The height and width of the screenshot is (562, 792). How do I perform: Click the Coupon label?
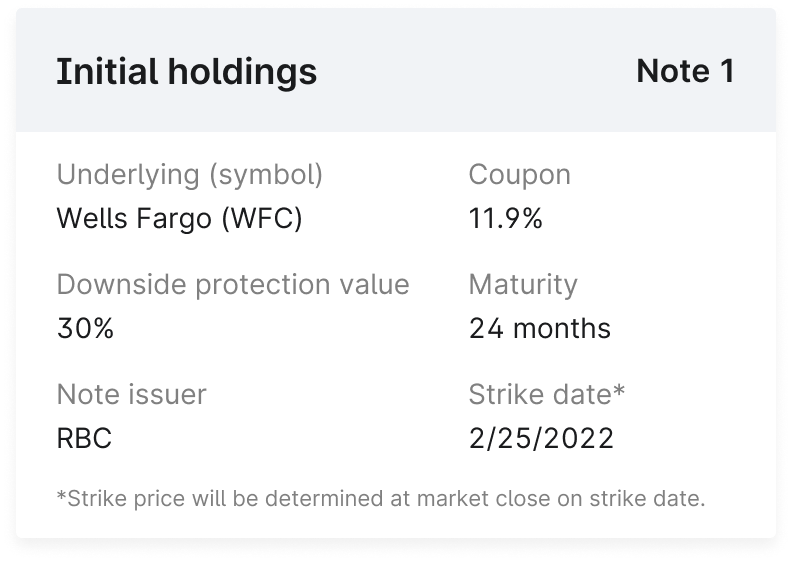pos(519,175)
